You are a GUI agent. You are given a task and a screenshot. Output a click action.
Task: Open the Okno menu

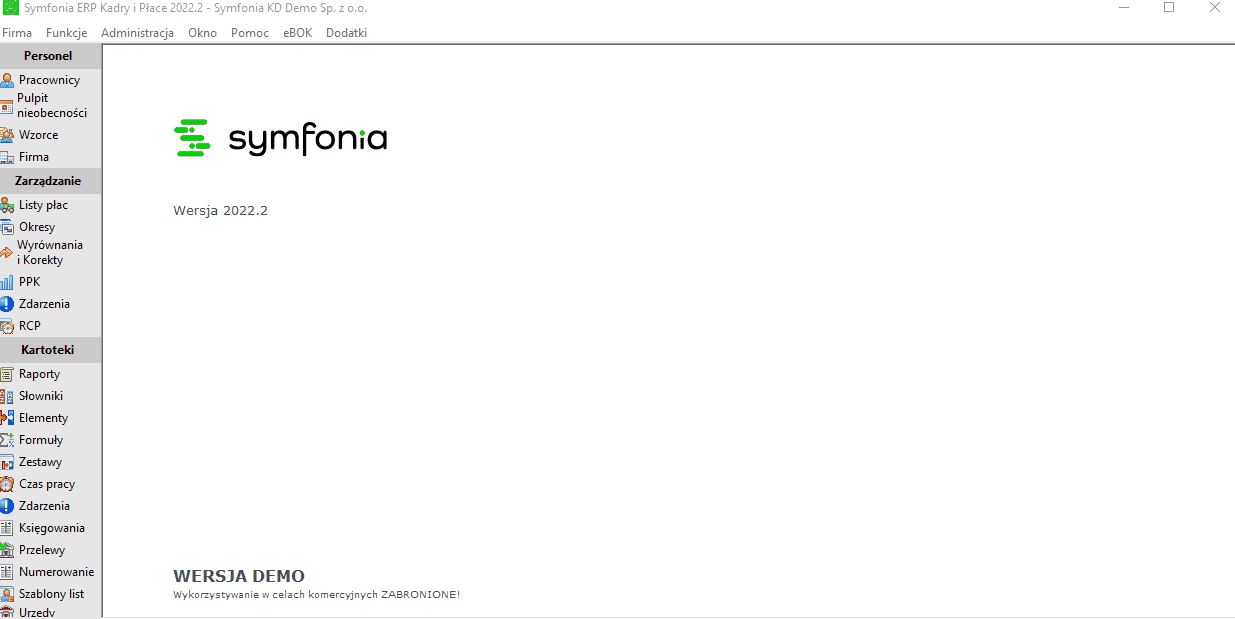point(202,33)
